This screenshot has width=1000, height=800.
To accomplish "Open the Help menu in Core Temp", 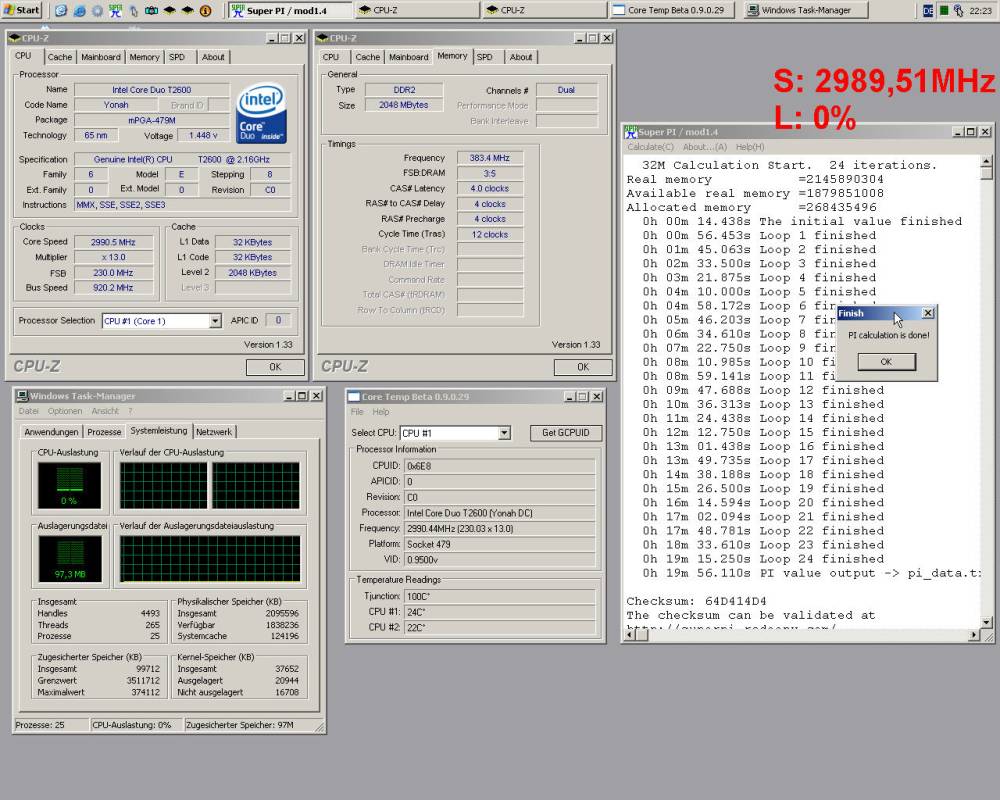I will [x=381, y=411].
